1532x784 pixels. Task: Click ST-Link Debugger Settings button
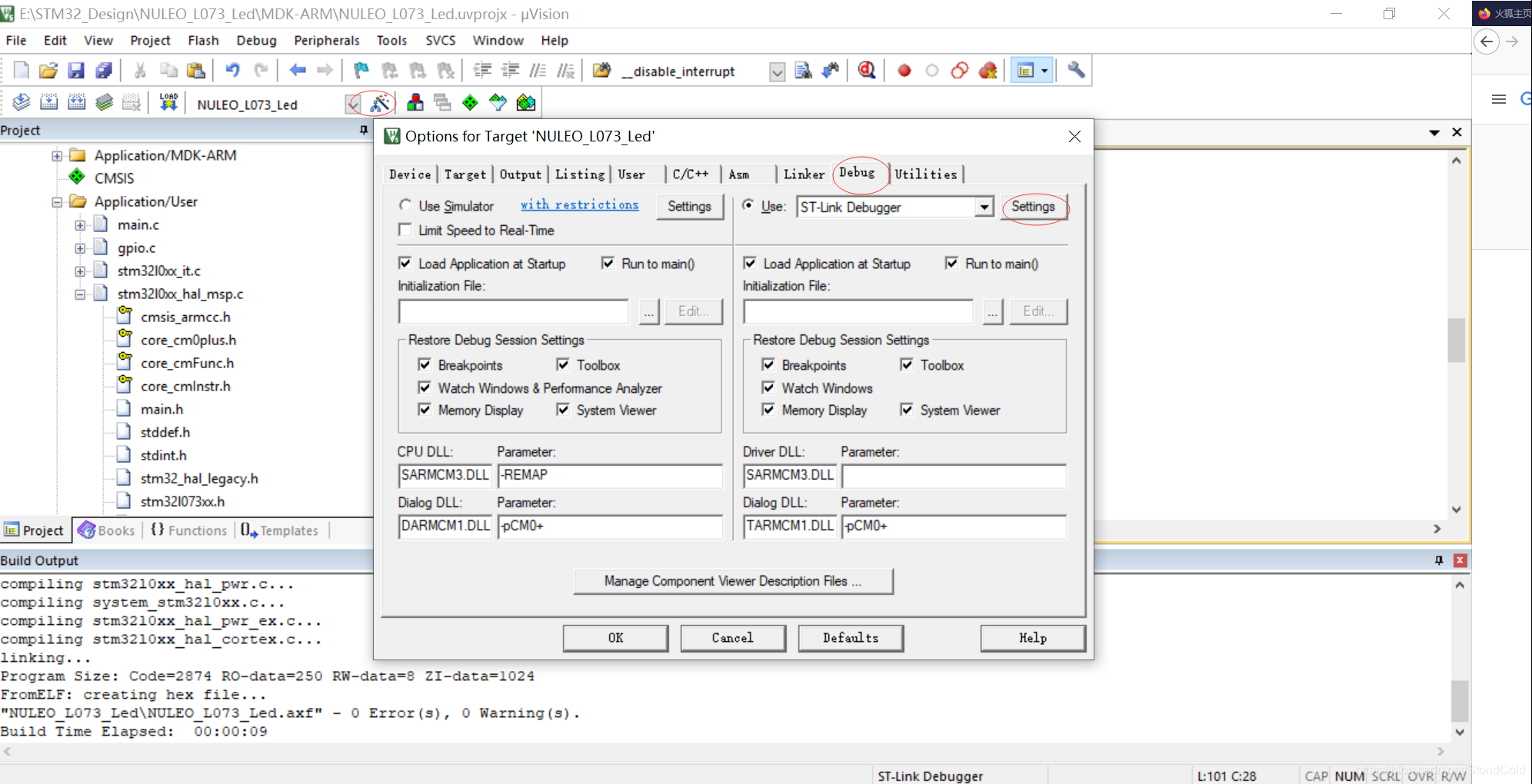(1033, 207)
